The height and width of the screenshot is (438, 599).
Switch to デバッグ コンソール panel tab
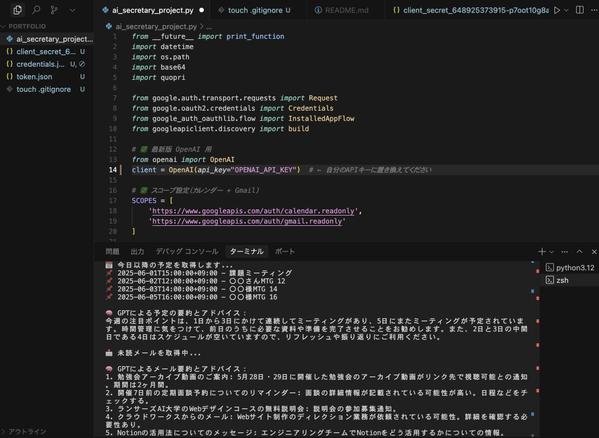tap(187, 252)
